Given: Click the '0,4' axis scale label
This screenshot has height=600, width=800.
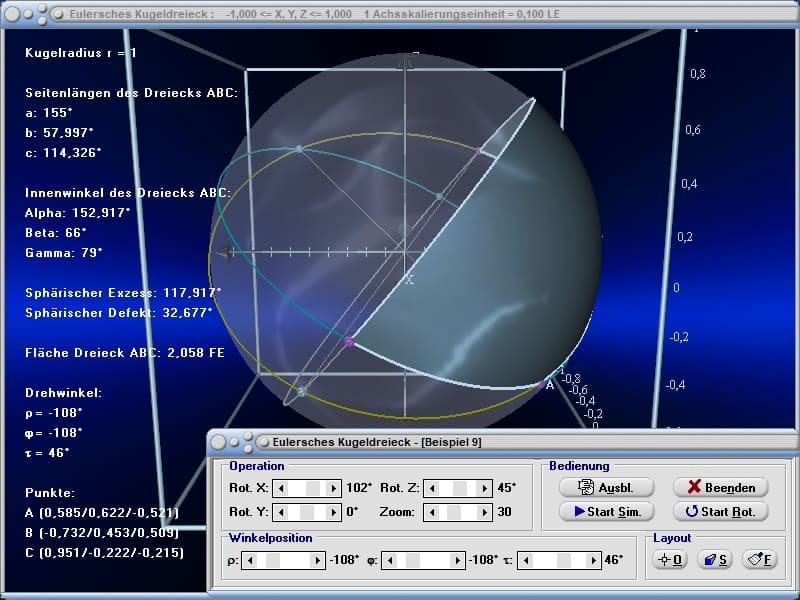Looking at the screenshot, I should tap(689, 184).
